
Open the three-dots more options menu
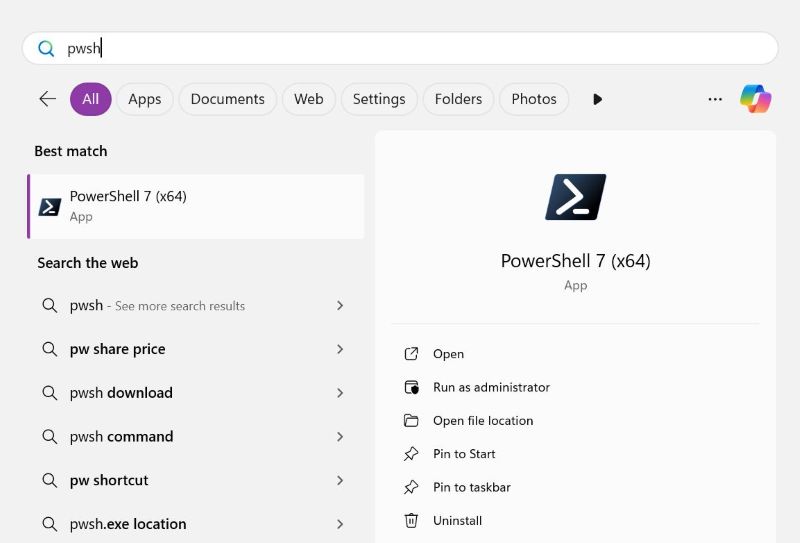(x=715, y=99)
